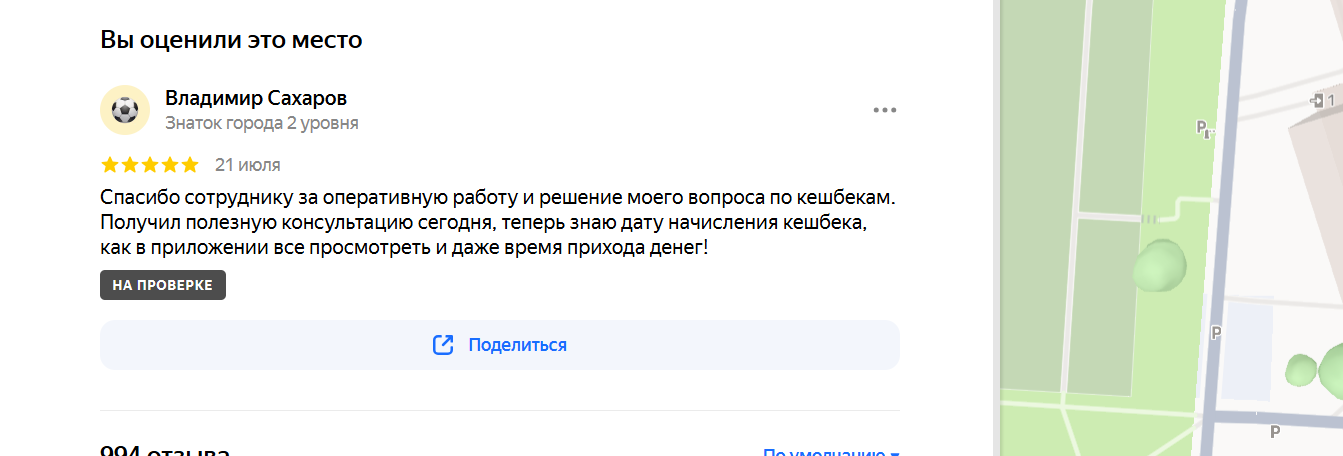1343x456 pixels.
Task: Set rating with the fifth star
Action: coord(190,165)
